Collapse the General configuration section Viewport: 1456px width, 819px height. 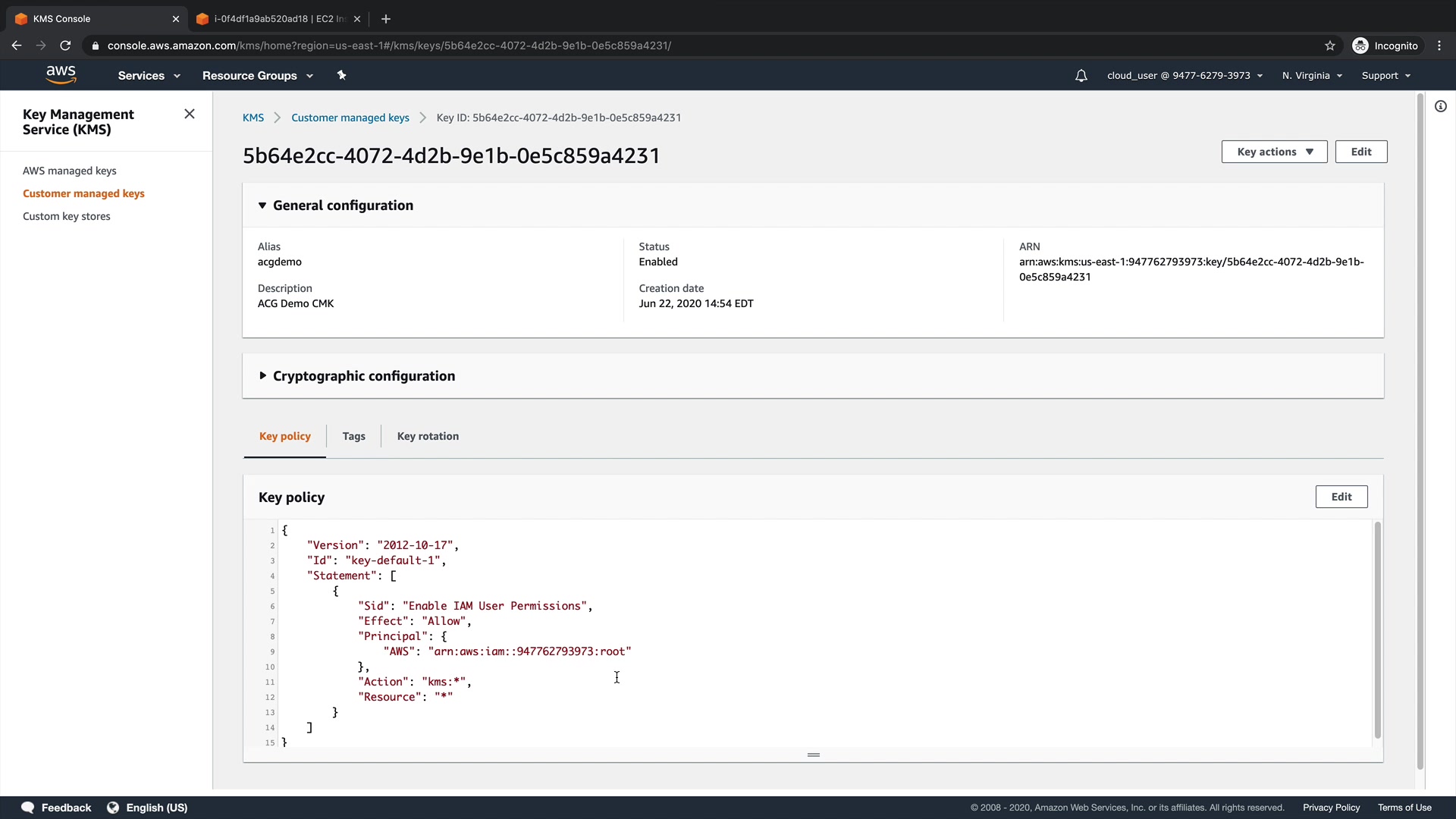click(262, 206)
